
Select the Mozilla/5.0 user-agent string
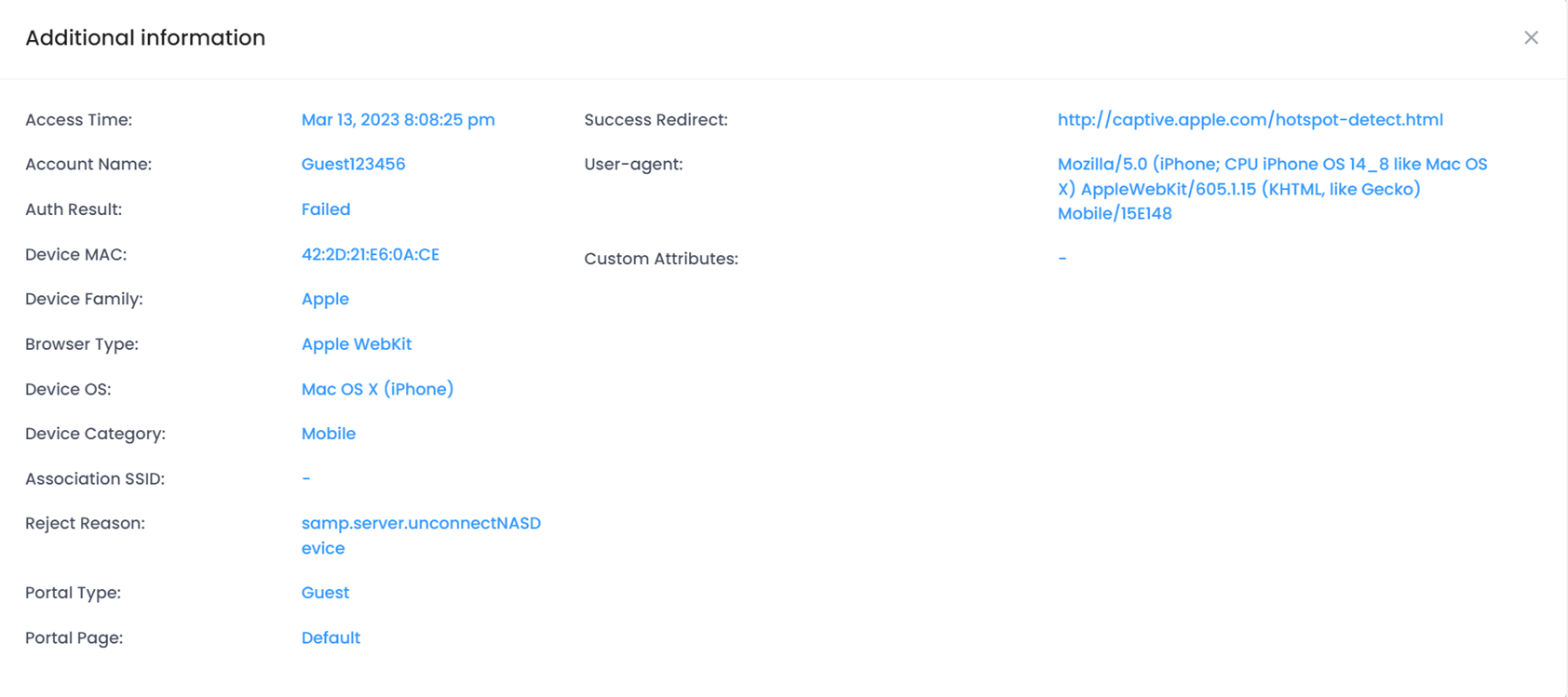point(1271,189)
